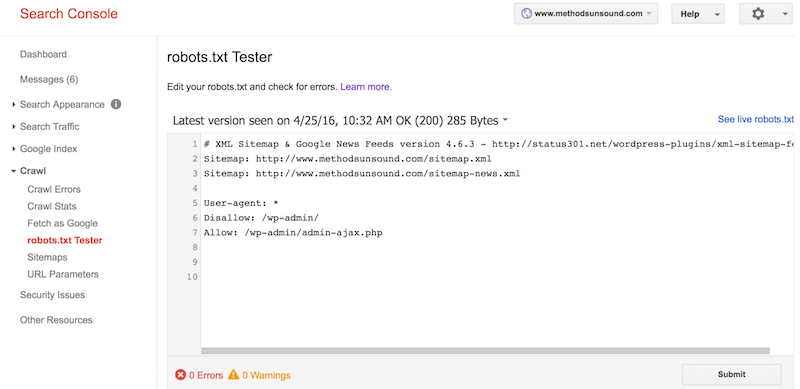Open Other Resources
800x389 pixels.
[x=56, y=320]
